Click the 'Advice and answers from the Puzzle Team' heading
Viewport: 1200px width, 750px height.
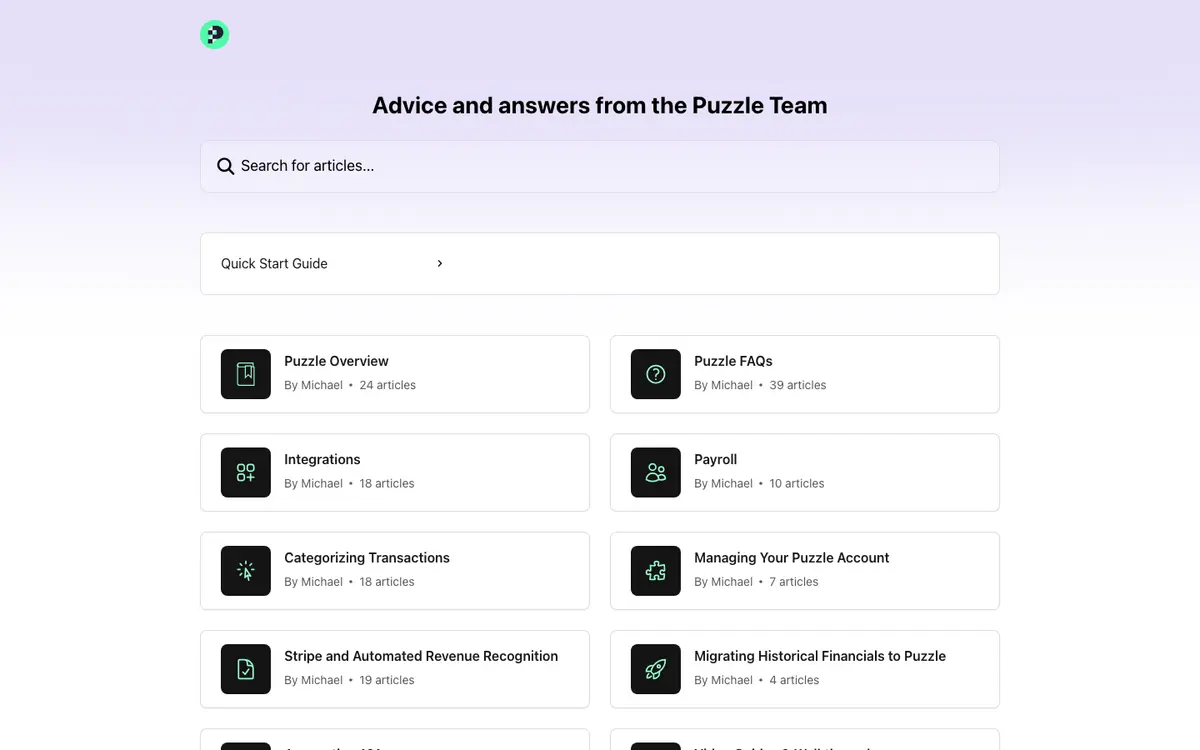(x=600, y=105)
